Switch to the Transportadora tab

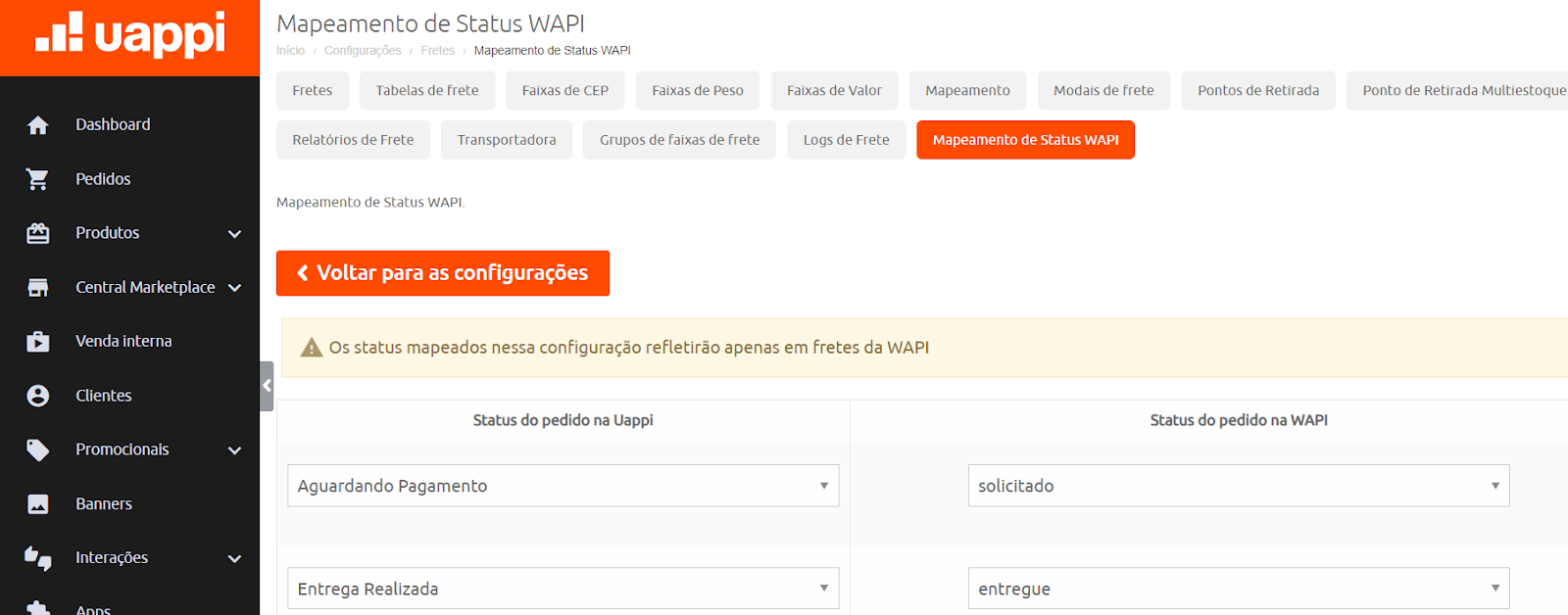click(507, 140)
